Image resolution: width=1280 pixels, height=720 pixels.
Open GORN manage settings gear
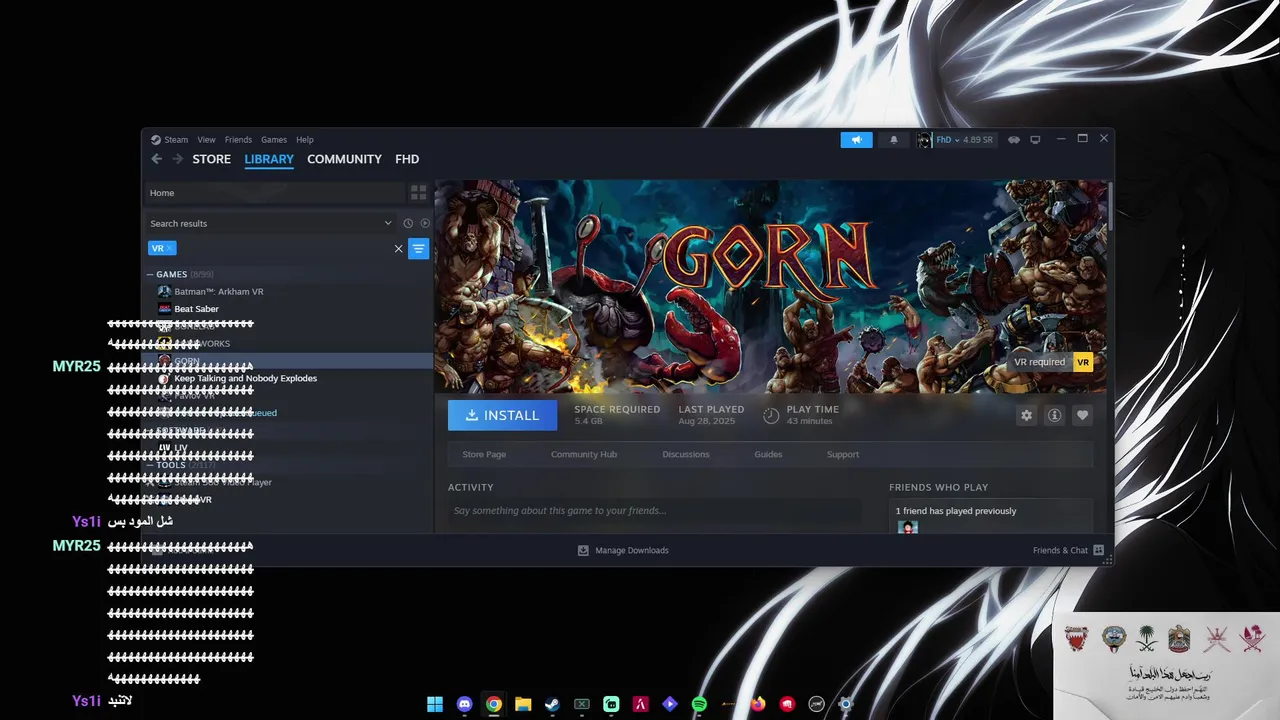point(1026,415)
